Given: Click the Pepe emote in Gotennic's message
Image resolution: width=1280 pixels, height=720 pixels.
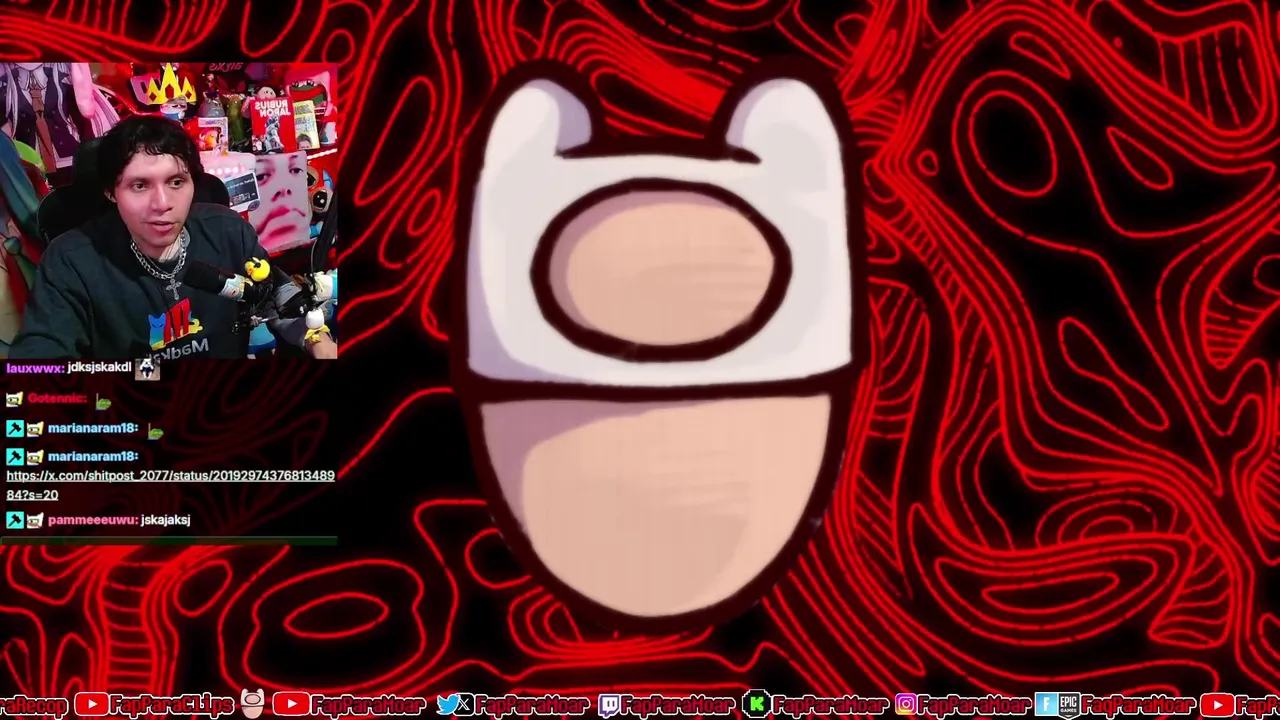Looking at the screenshot, I should [x=104, y=402].
